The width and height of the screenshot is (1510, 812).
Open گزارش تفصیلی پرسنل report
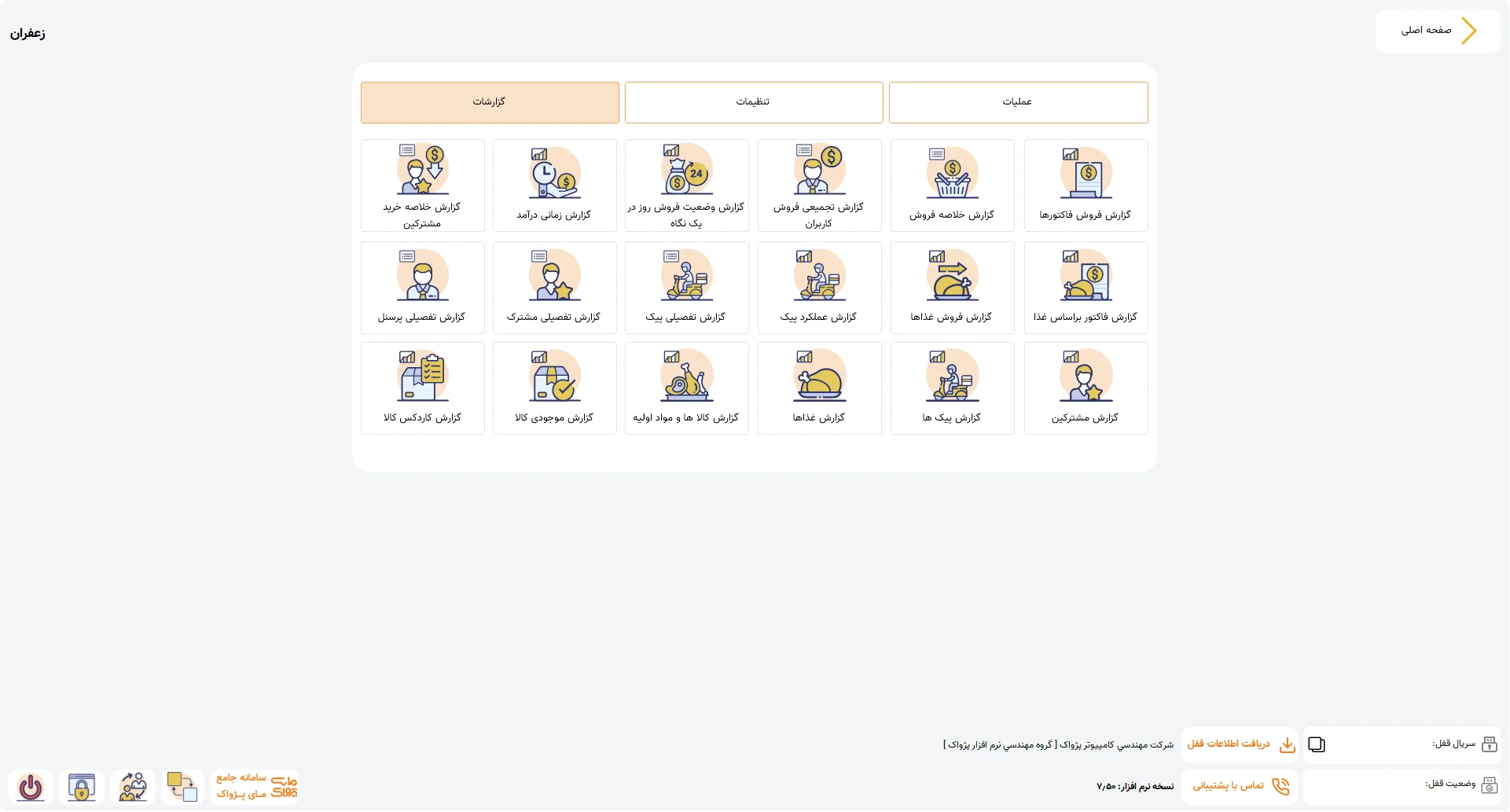[422, 288]
